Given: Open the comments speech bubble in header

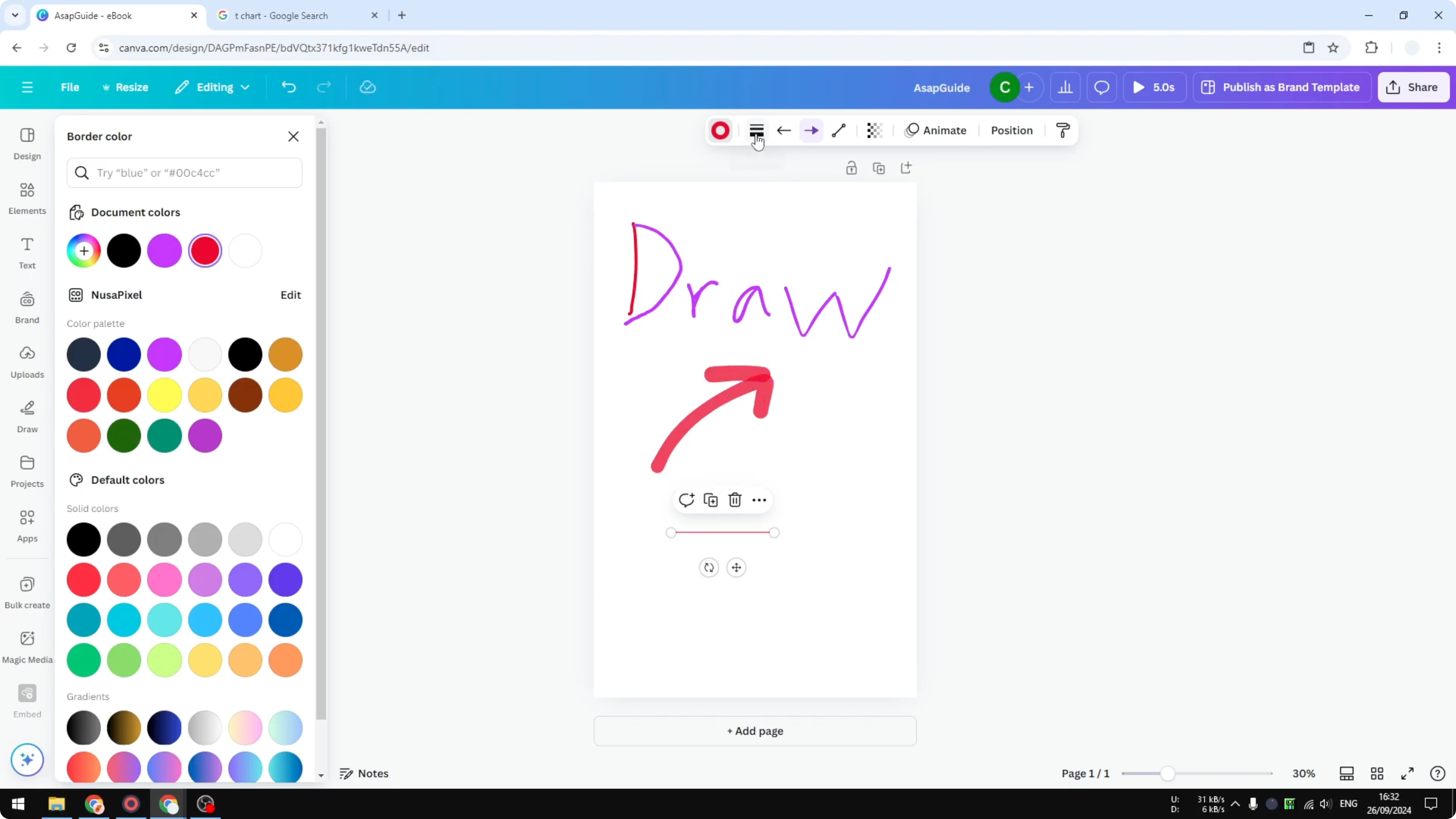Looking at the screenshot, I should coord(1101,87).
